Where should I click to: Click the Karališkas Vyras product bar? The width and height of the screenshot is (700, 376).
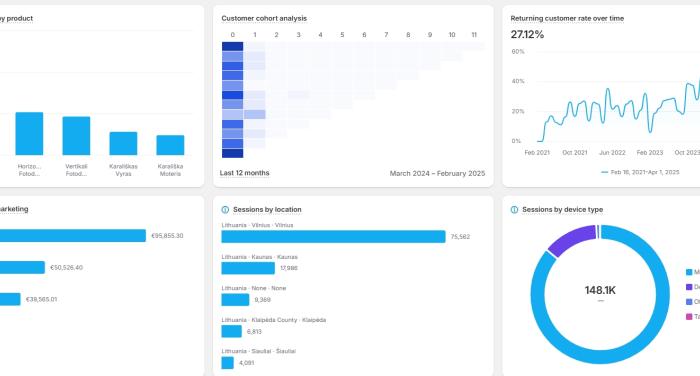pyautogui.click(x=123, y=143)
